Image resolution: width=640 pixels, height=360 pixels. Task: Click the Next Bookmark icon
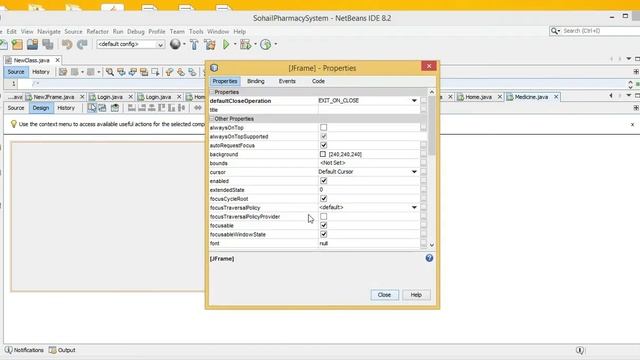coord(181,72)
